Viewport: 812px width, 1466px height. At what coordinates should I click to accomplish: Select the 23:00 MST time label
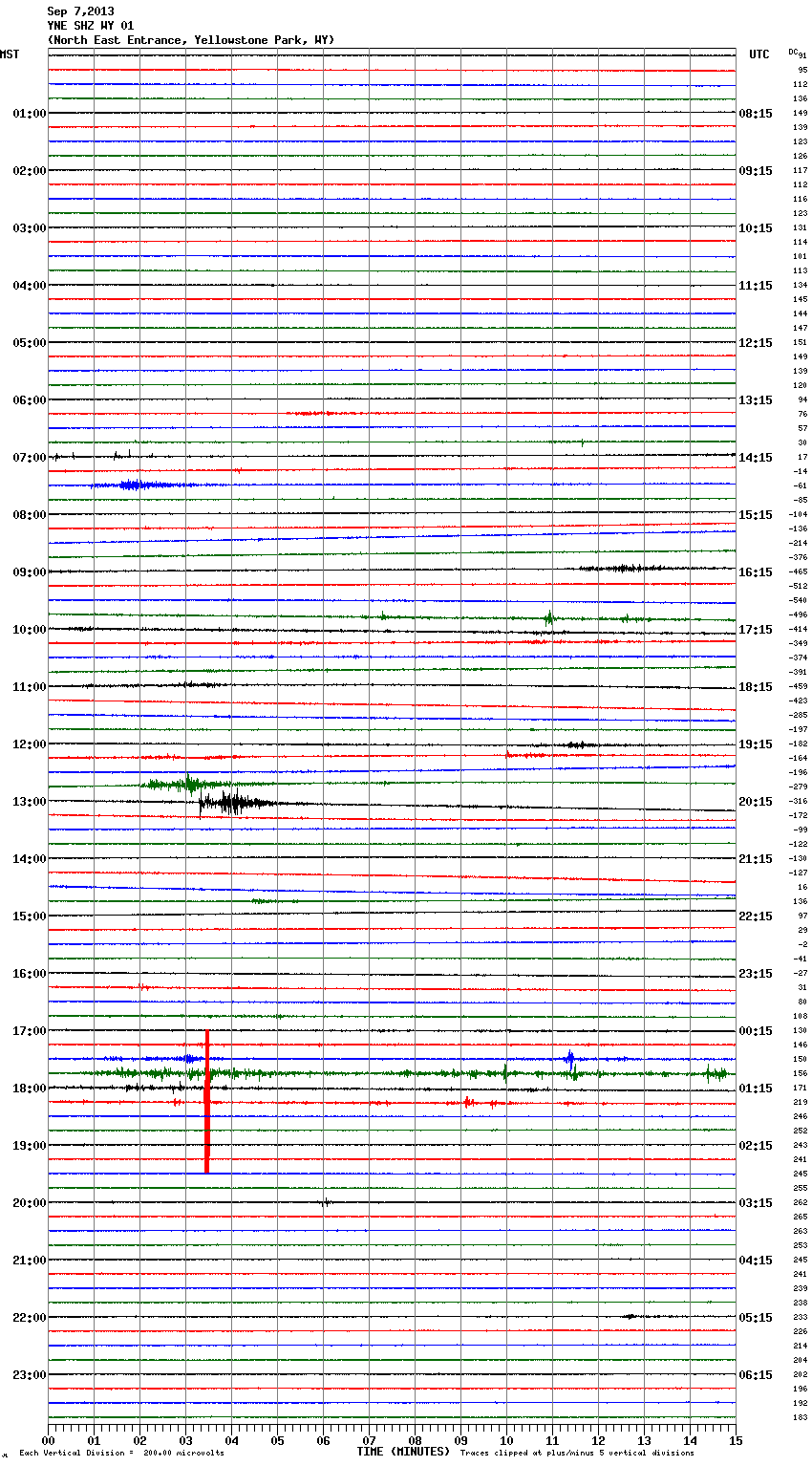pos(30,1375)
